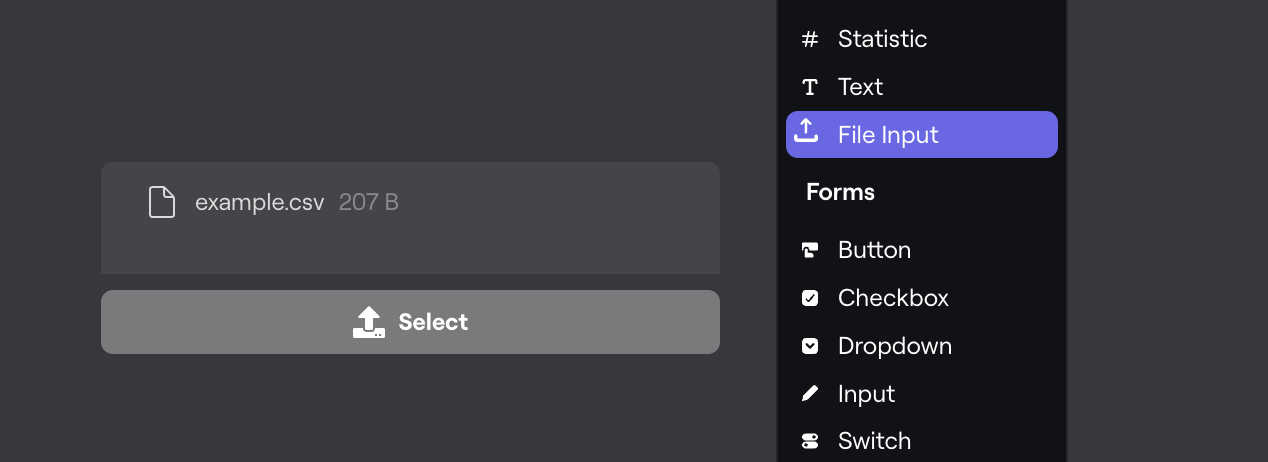Open the Switch sidebar entry
Screen dimensions: 1268x462
pos(874,441)
